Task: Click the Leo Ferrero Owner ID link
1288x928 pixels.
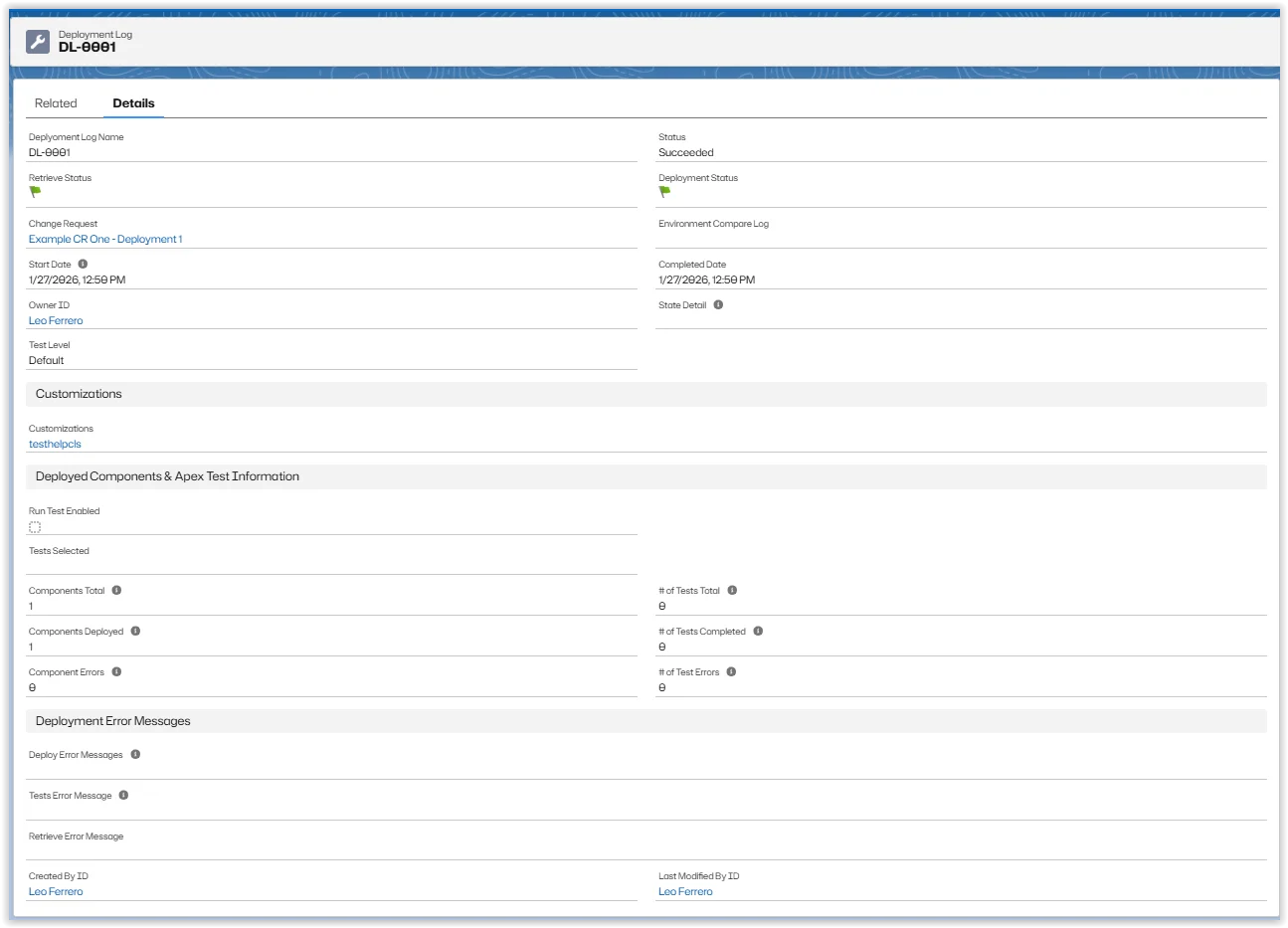Action: pos(56,320)
